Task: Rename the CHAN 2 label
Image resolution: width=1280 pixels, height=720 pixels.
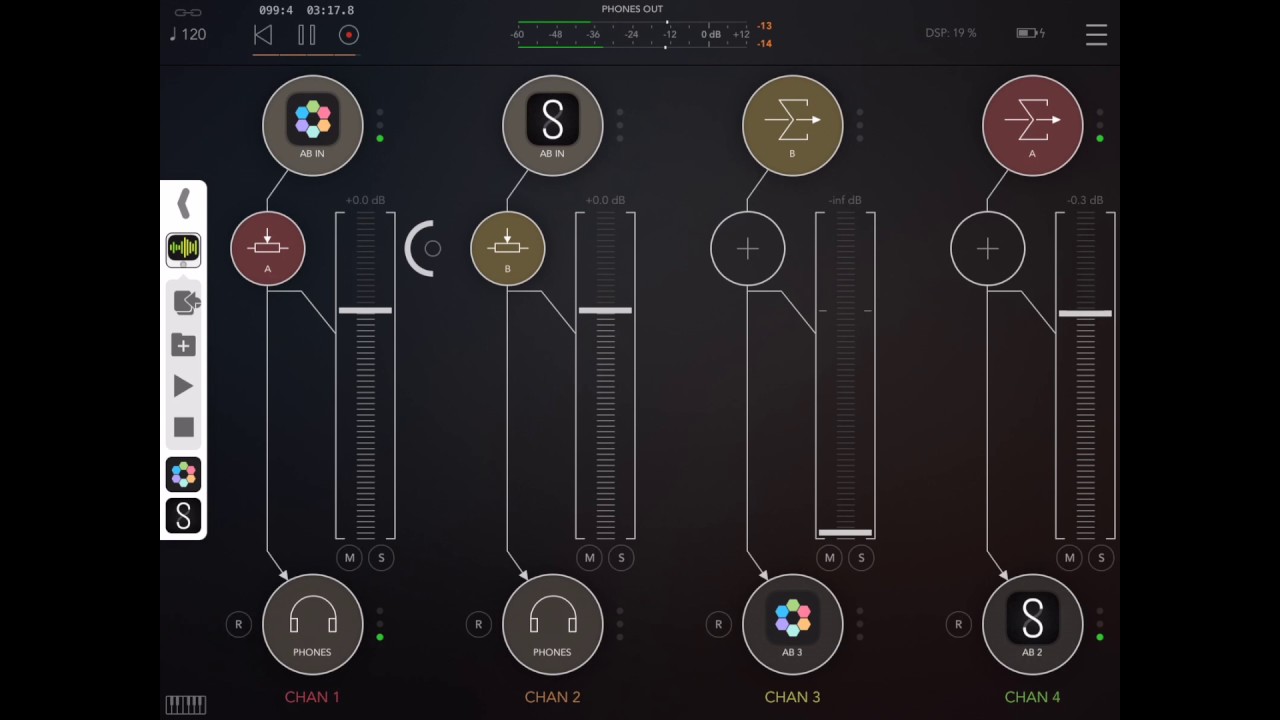Action: (x=552, y=697)
